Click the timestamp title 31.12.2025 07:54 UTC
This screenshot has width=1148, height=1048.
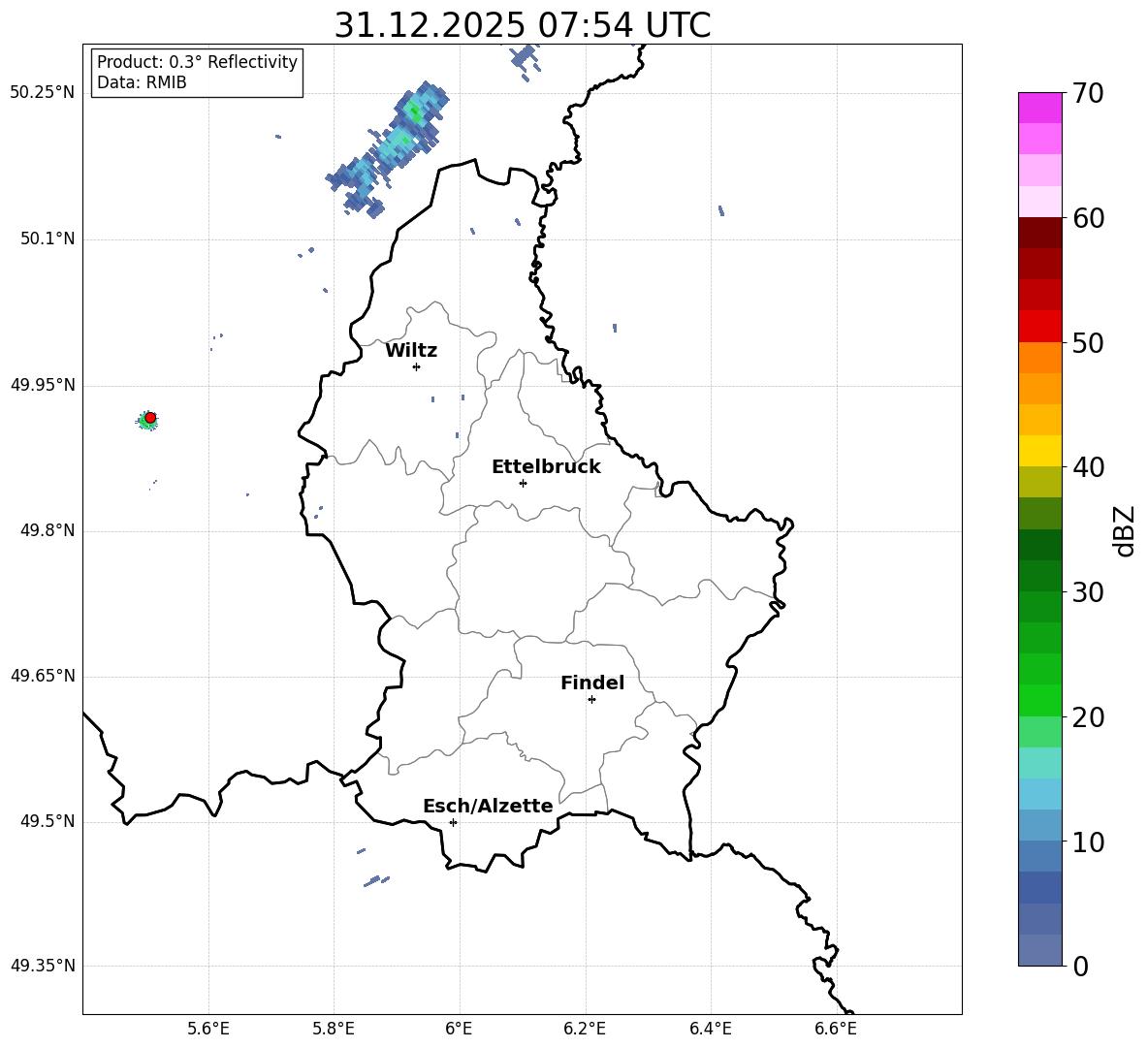(522, 25)
